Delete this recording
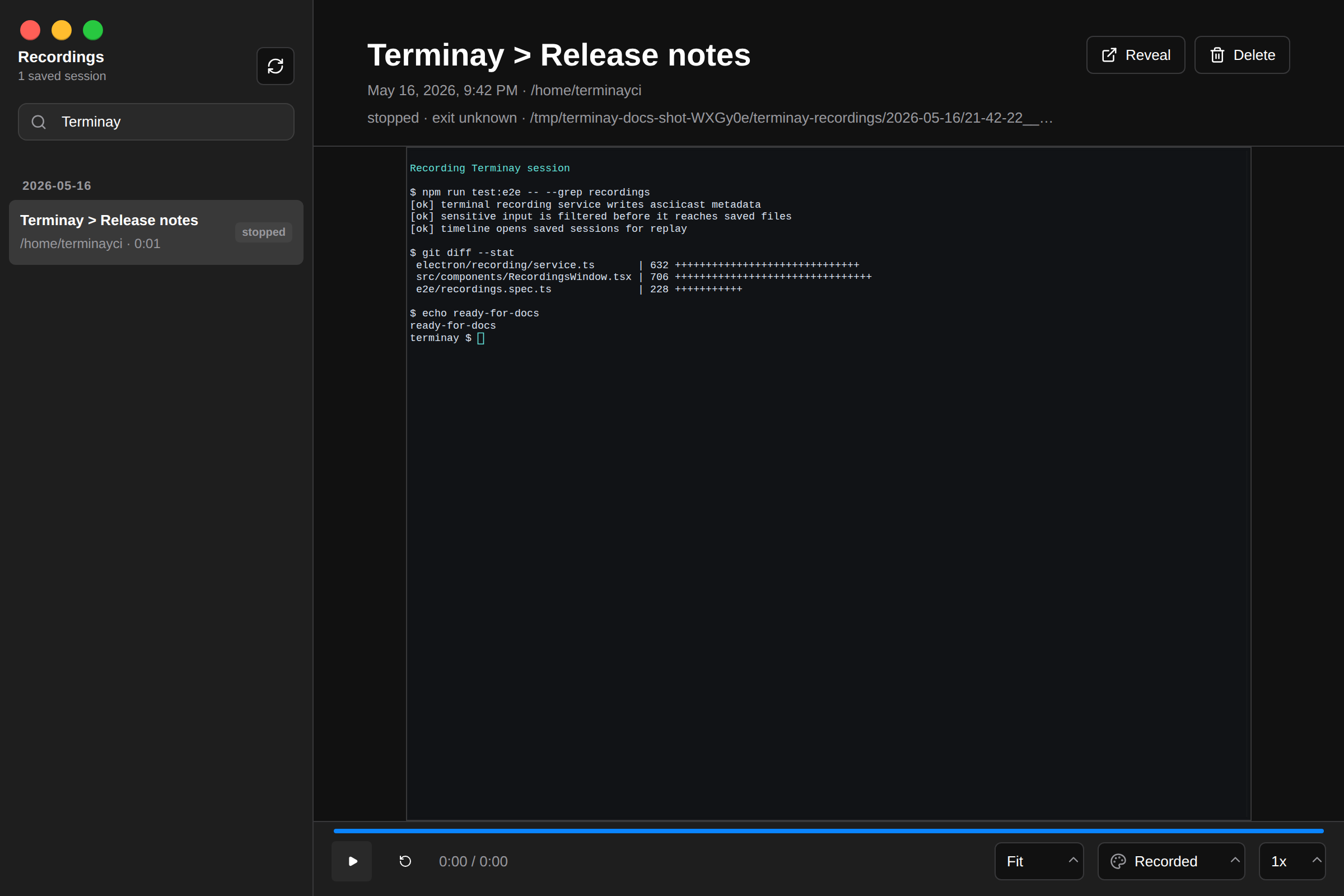 coord(1241,55)
